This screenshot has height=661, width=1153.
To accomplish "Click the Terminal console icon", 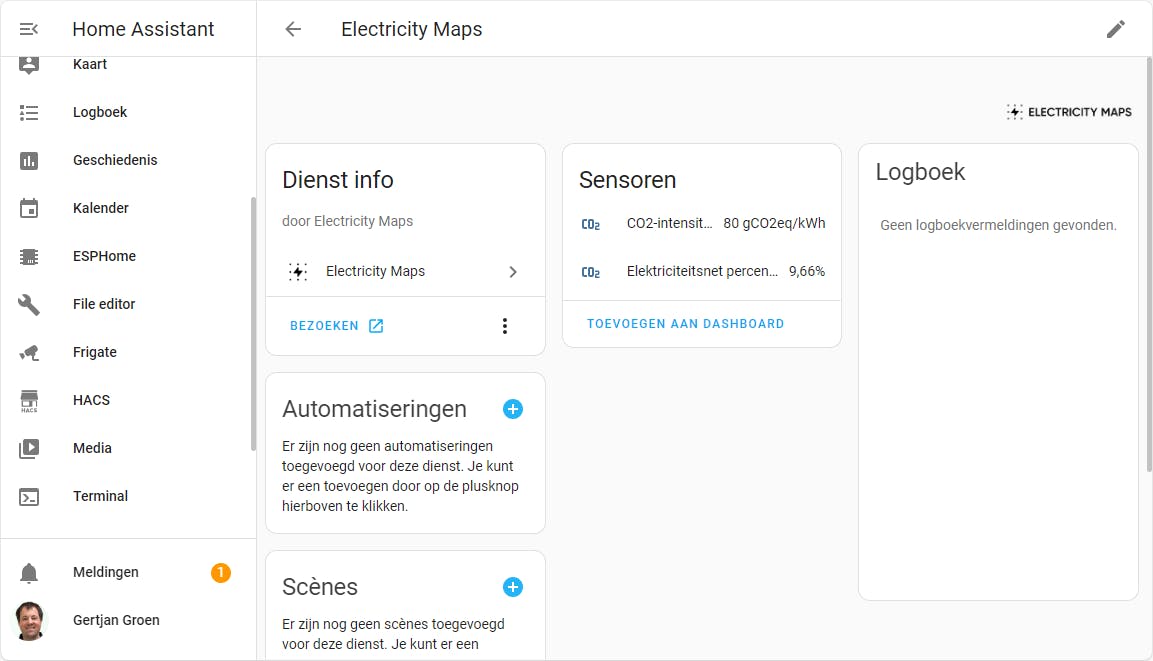I will 29,497.
